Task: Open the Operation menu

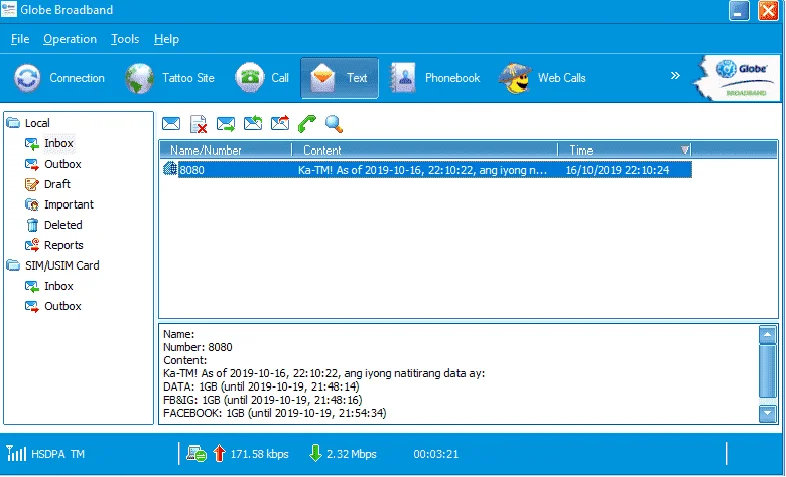Action: click(70, 39)
